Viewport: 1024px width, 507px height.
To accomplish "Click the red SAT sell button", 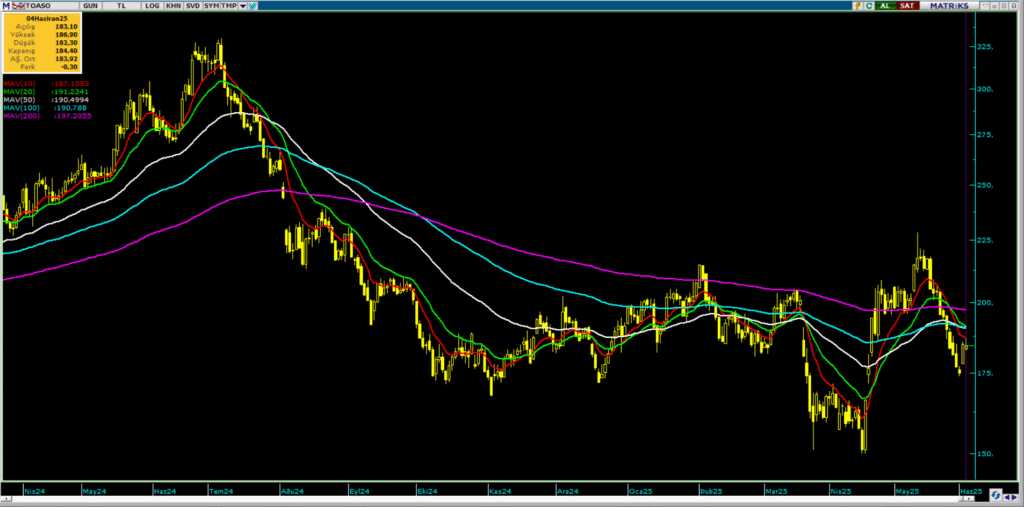I will [x=908, y=6].
